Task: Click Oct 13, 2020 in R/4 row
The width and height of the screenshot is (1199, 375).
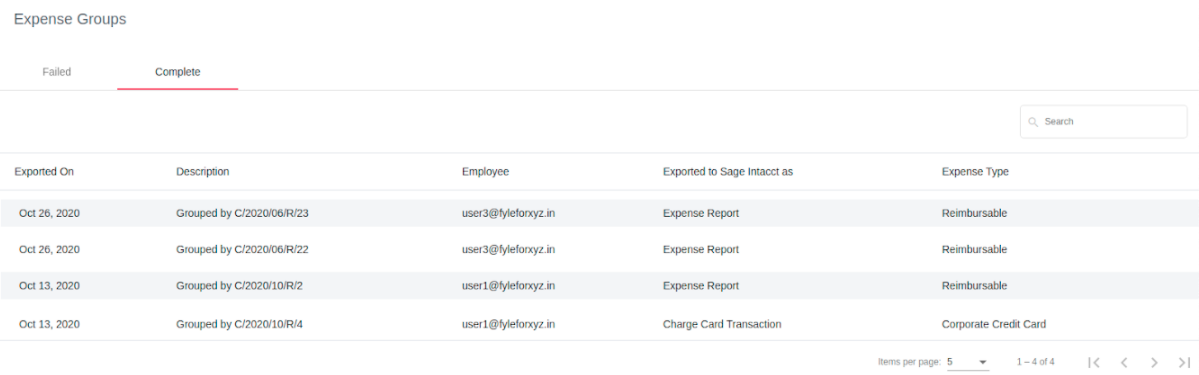Action: (50, 324)
